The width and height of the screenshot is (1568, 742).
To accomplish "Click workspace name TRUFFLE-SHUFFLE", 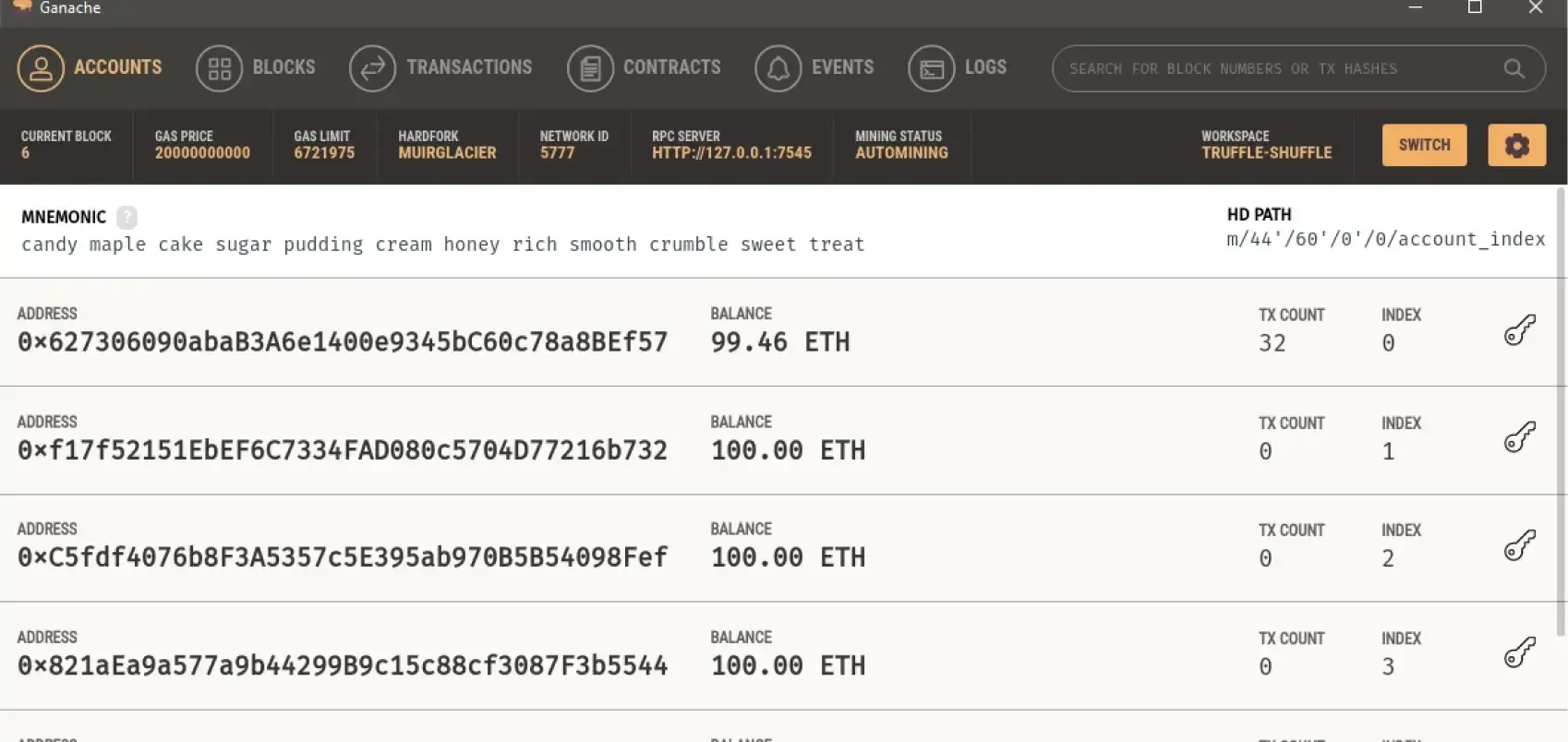I will tap(1266, 153).
